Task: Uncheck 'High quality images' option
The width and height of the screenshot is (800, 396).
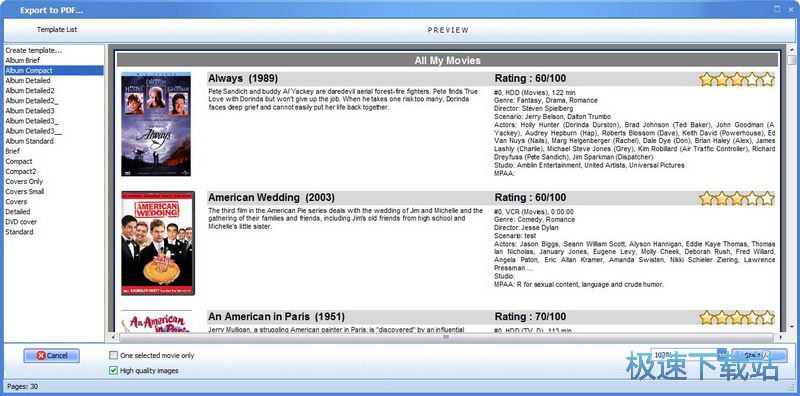Action: pos(114,370)
